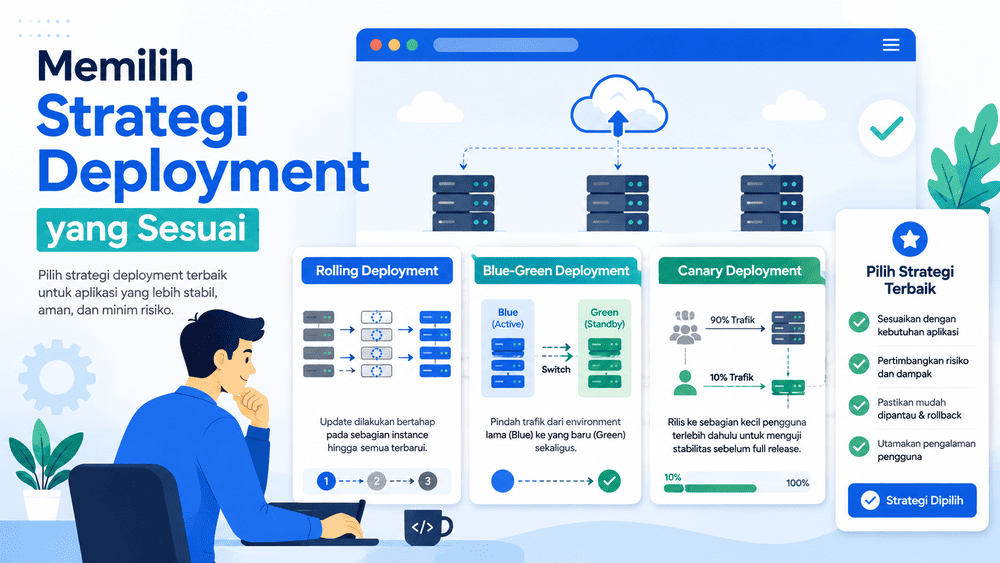1000x563 pixels.
Task: Click the Blue-Green description text
Action: (555, 434)
